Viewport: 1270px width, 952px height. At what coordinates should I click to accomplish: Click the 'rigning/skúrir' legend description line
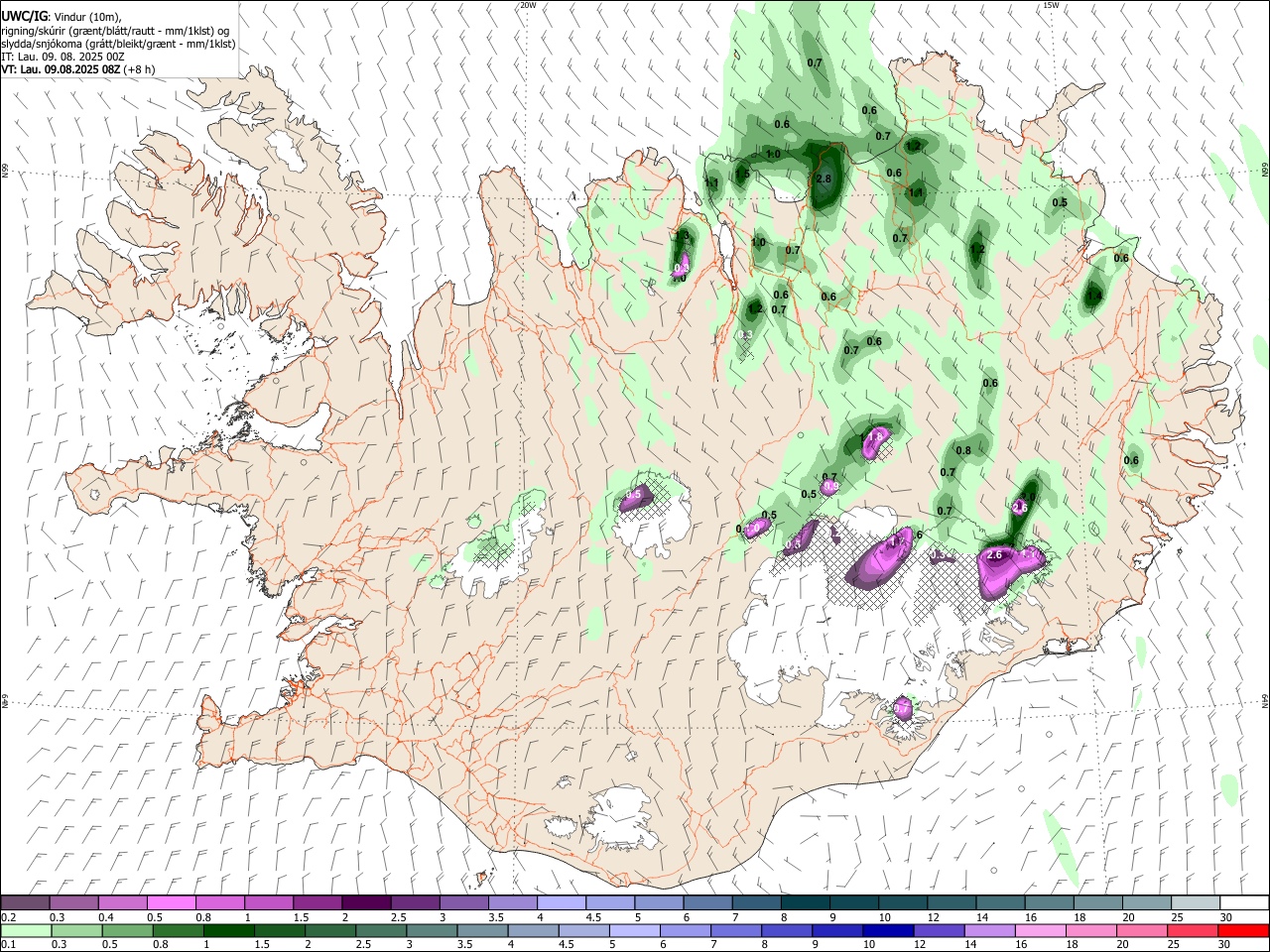coord(115,30)
